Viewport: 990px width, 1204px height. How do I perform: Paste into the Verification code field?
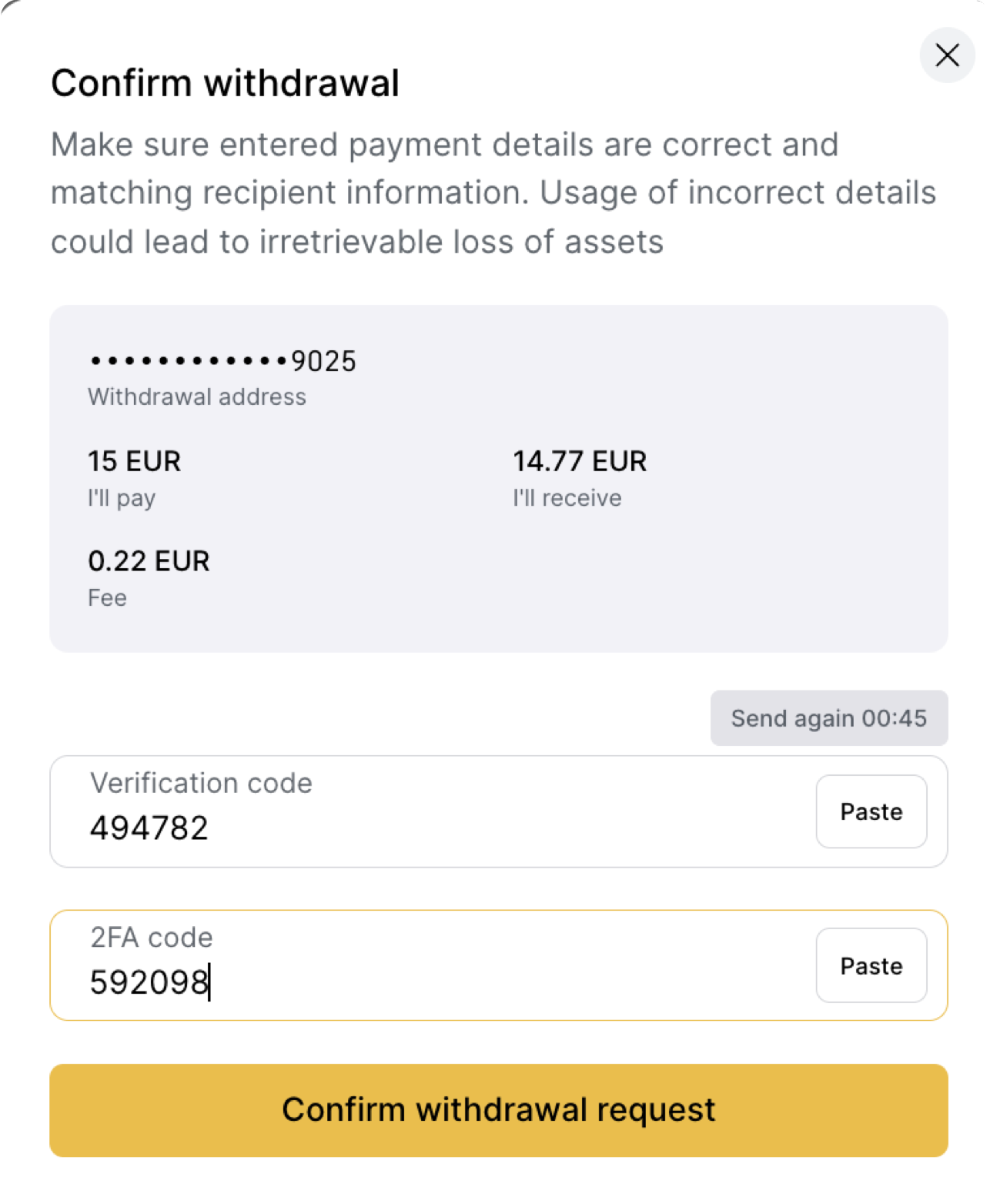coord(871,811)
